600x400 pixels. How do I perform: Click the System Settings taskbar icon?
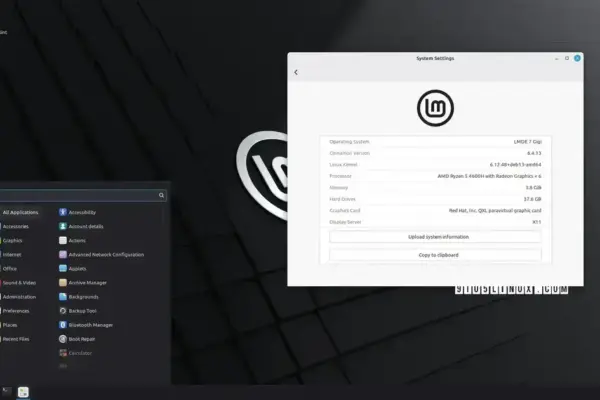(x=23, y=392)
